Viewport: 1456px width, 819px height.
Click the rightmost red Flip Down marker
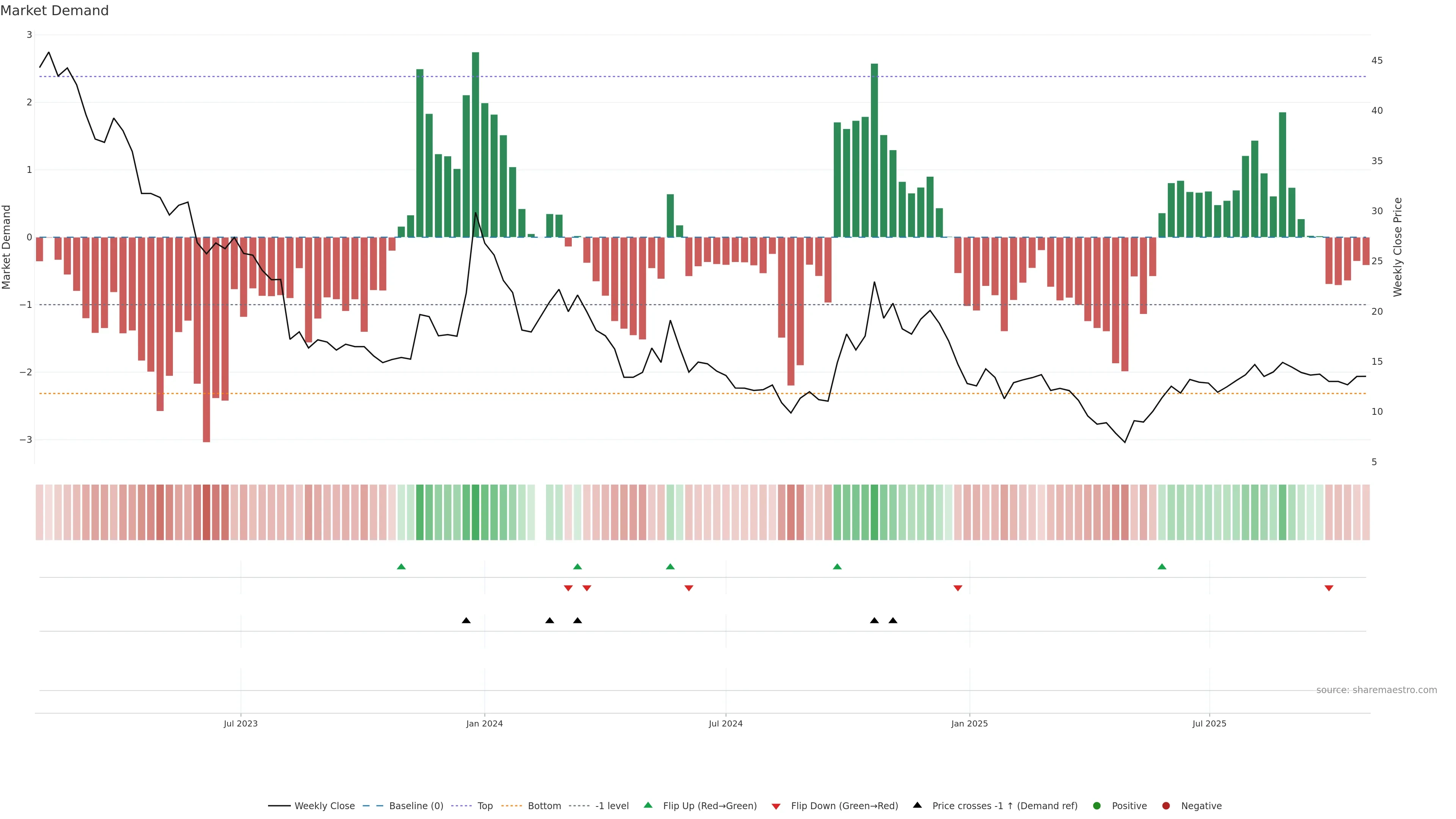(1329, 588)
